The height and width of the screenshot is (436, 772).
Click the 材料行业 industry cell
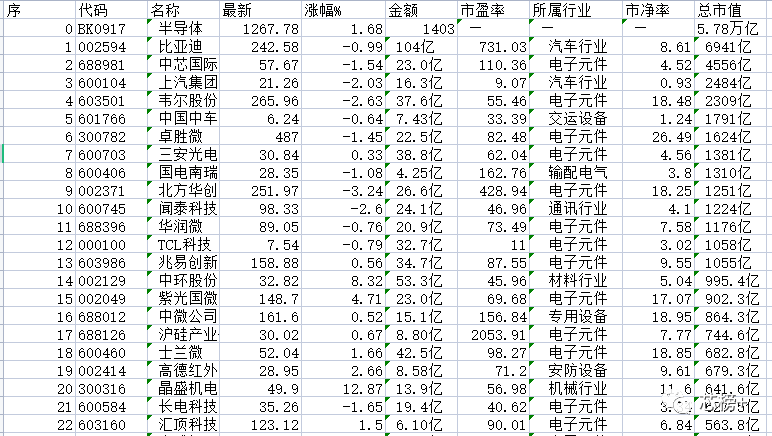pyautogui.click(x=576, y=280)
